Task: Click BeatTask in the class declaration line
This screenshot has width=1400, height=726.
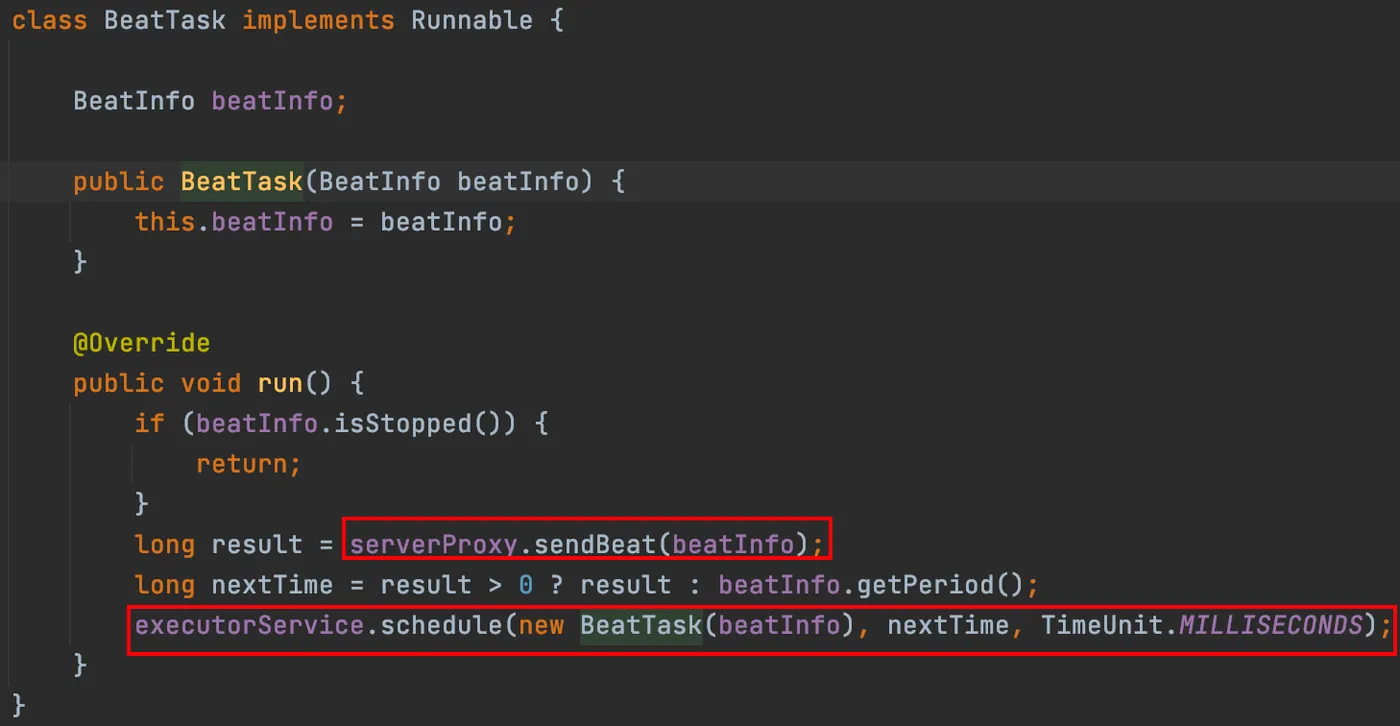Action: click(x=164, y=21)
